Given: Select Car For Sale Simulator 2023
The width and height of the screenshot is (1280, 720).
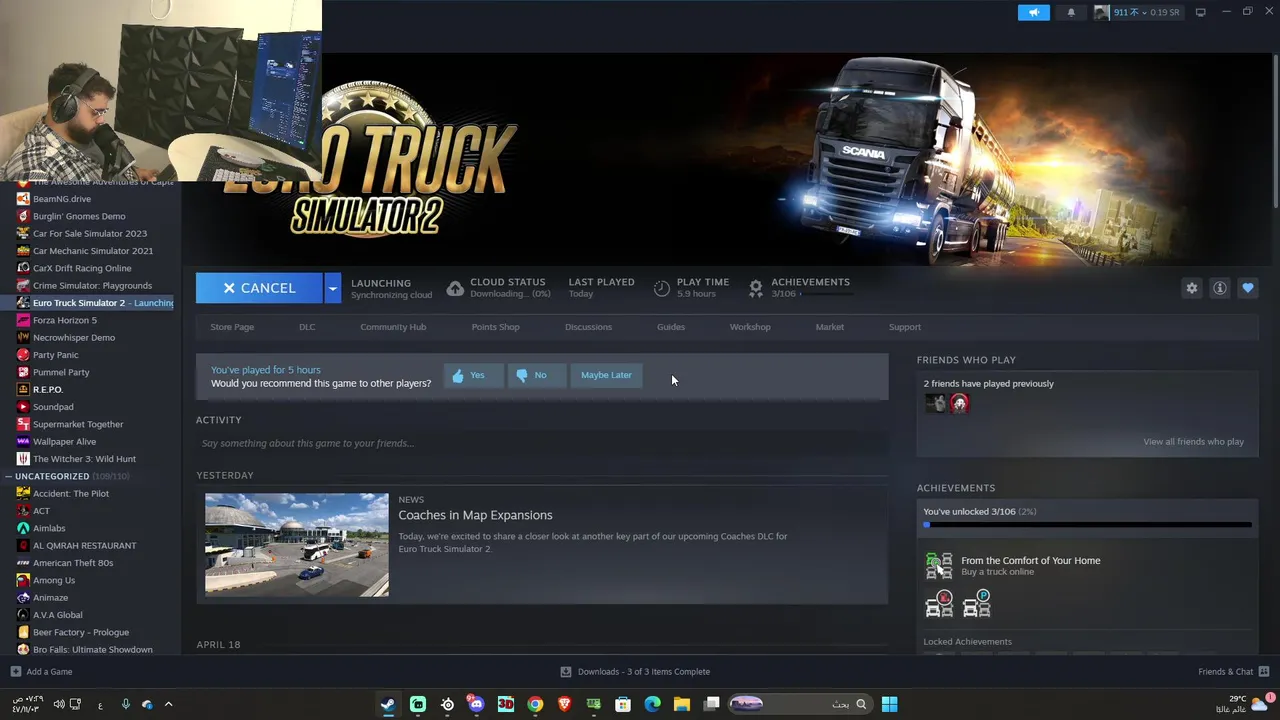Looking at the screenshot, I should 90,233.
